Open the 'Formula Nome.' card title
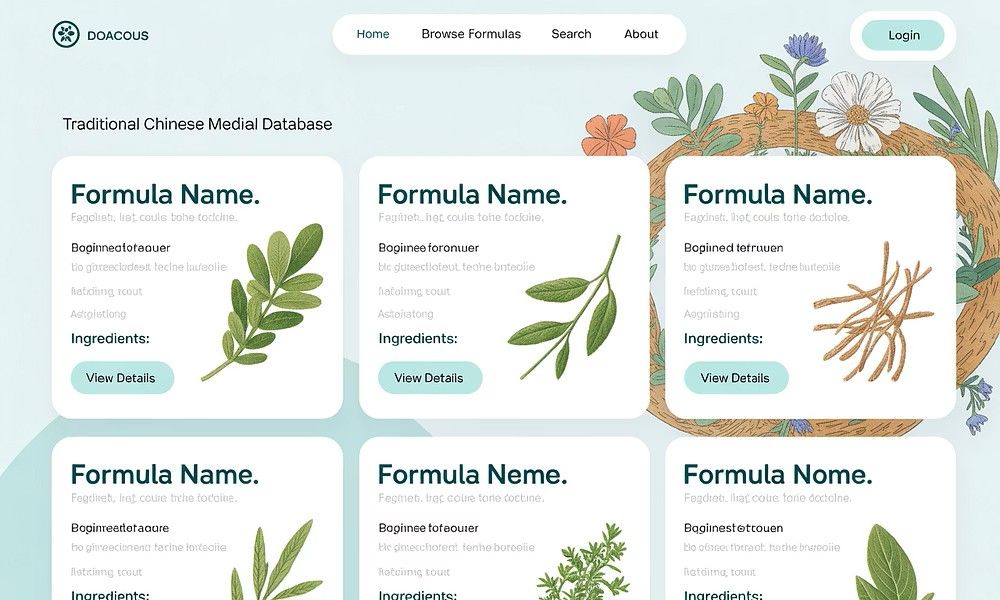Viewport: 1000px width, 600px height. pos(777,474)
